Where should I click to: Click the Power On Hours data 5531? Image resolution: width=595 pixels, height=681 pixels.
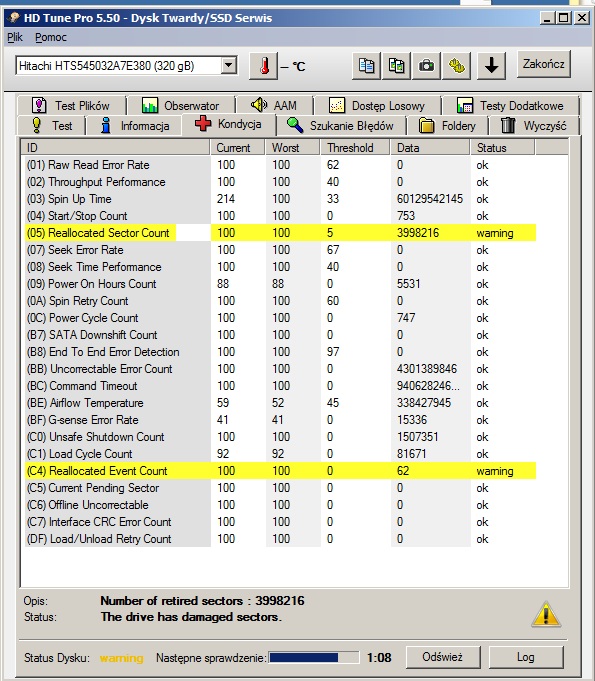tap(409, 284)
